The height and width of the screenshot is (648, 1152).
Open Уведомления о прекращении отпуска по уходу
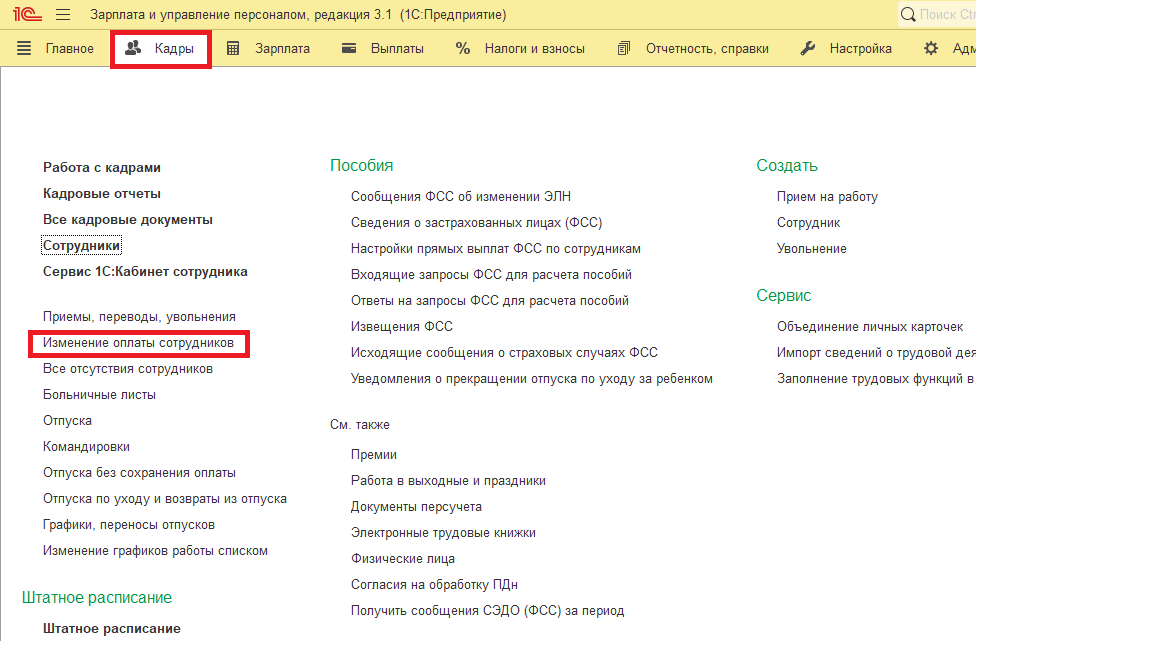(532, 378)
